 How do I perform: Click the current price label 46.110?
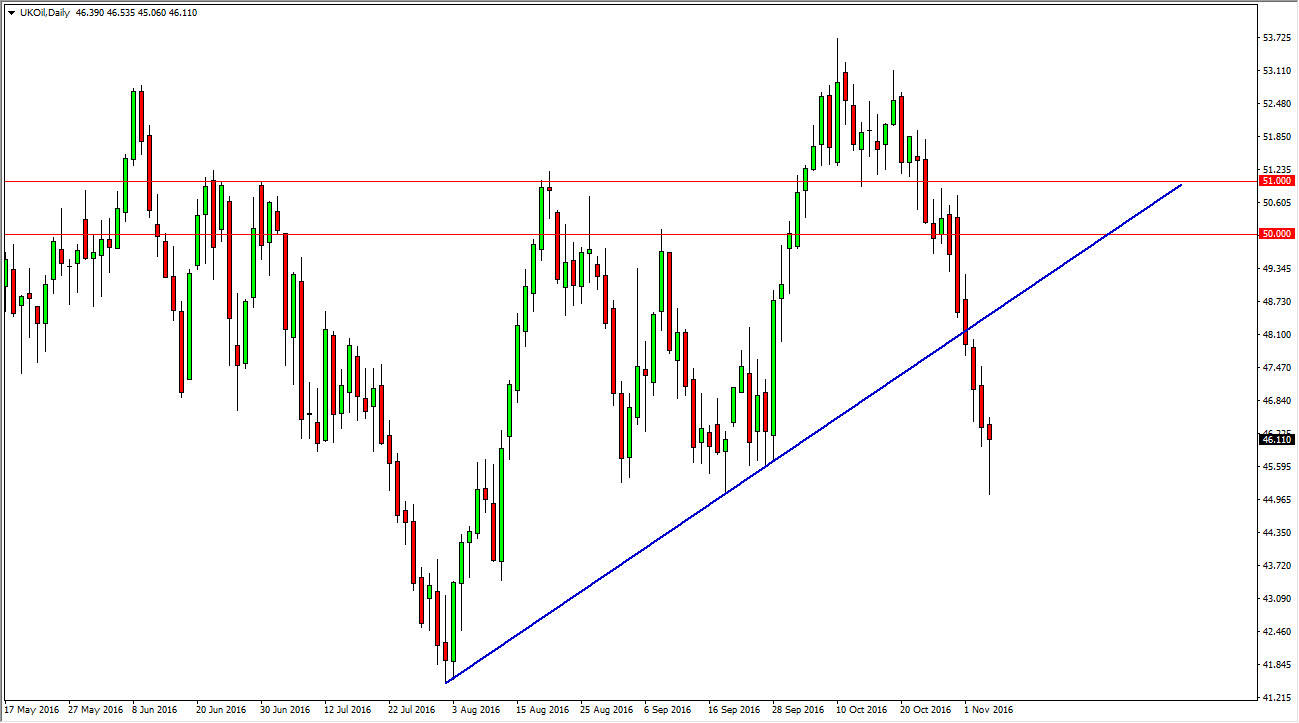point(1277,440)
